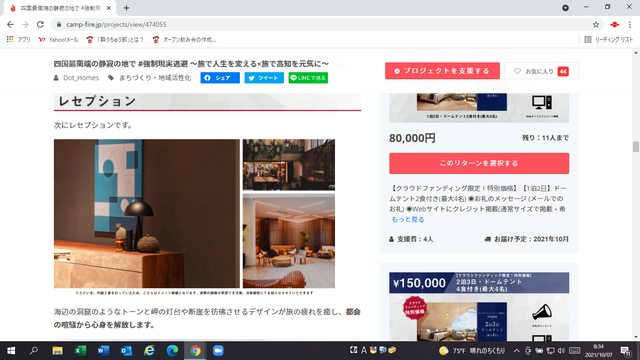This screenshot has height=360, width=640.
Task: Go forward with the forward arrow
Action: click(x=25, y=24)
